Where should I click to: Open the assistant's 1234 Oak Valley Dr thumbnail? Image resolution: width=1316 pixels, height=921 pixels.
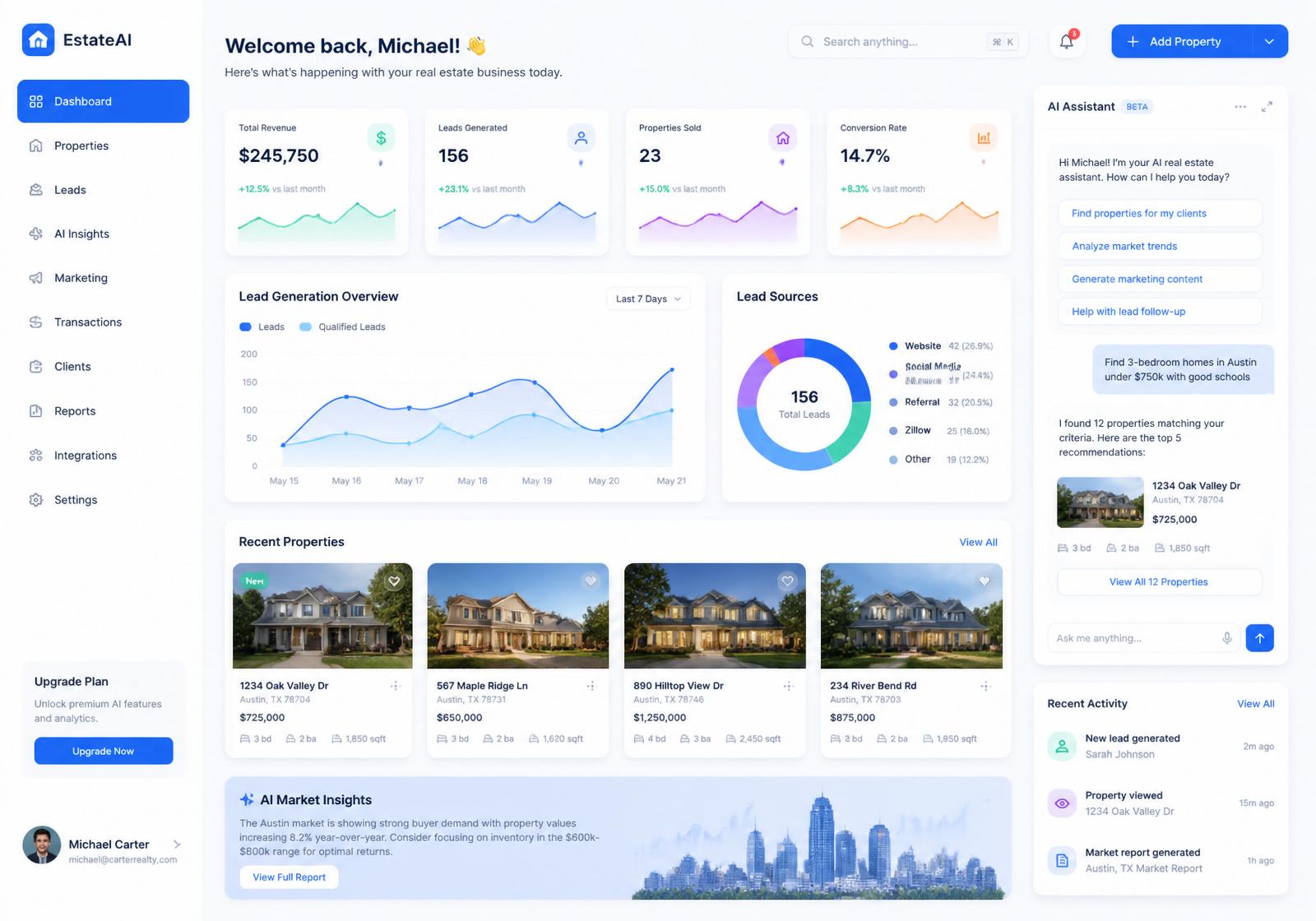click(x=1101, y=502)
